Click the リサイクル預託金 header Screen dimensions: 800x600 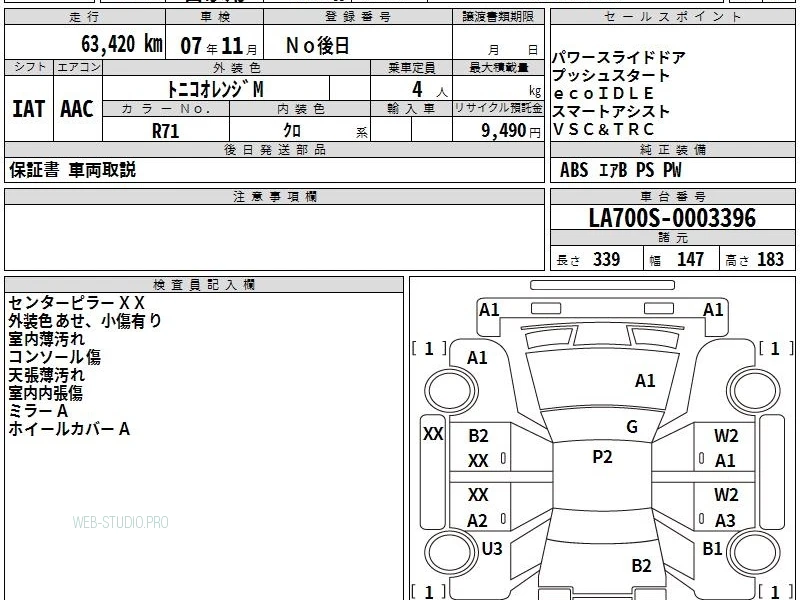coord(498,108)
